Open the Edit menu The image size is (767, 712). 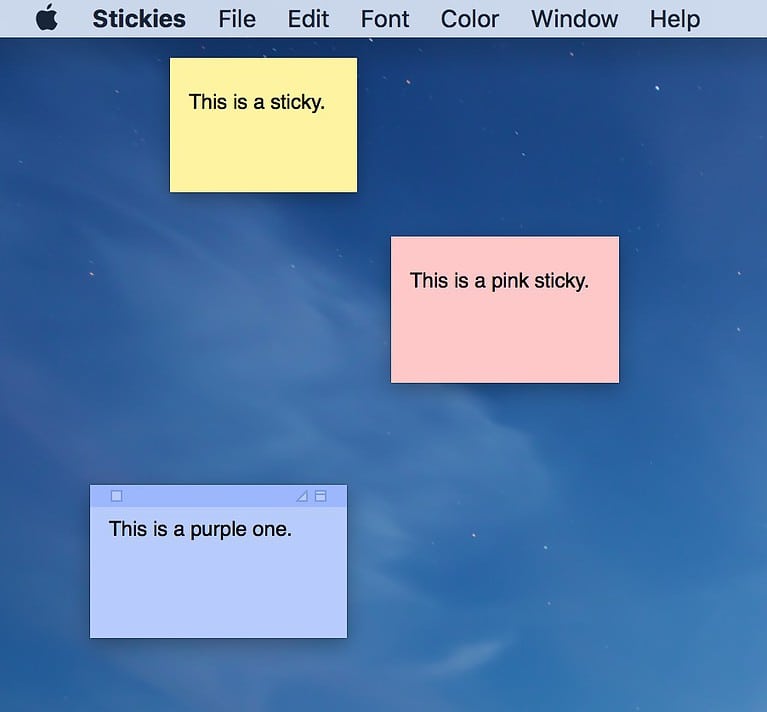coord(307,19)
